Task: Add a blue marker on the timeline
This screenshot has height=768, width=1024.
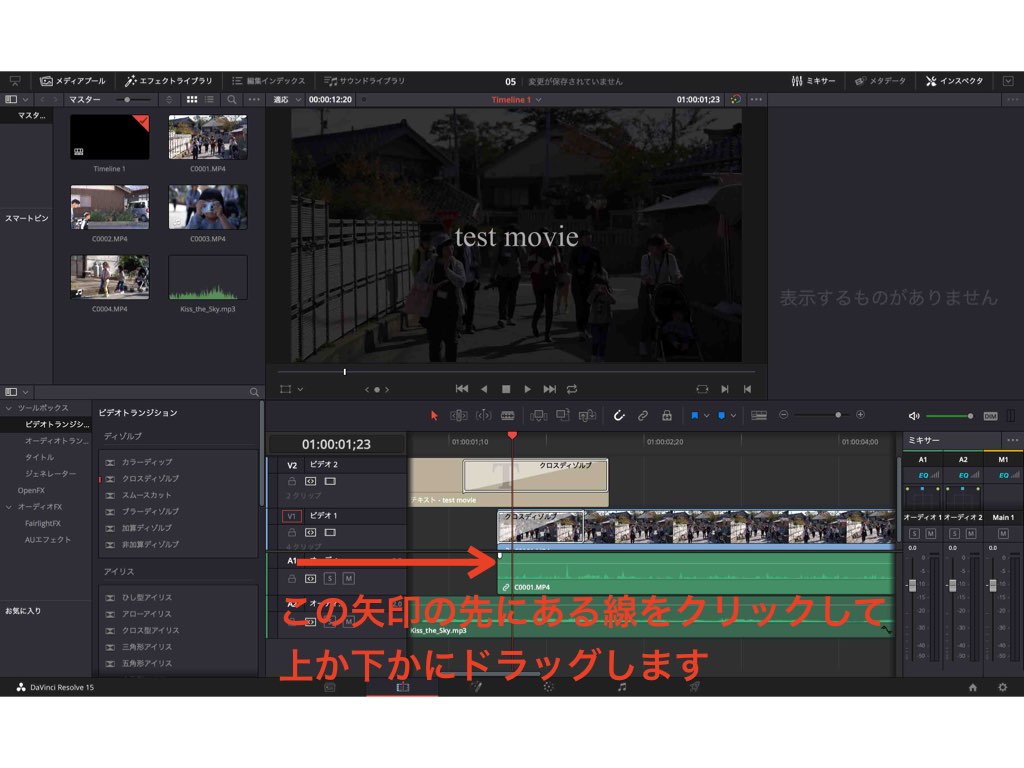Action: click(x=721, y=415)
